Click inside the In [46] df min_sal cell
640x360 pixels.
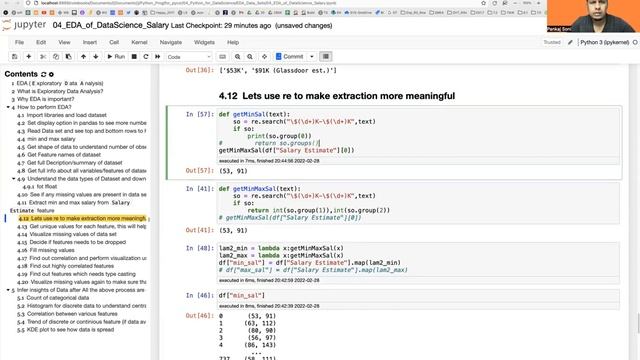pyautogui.click(x=418, y=296)
